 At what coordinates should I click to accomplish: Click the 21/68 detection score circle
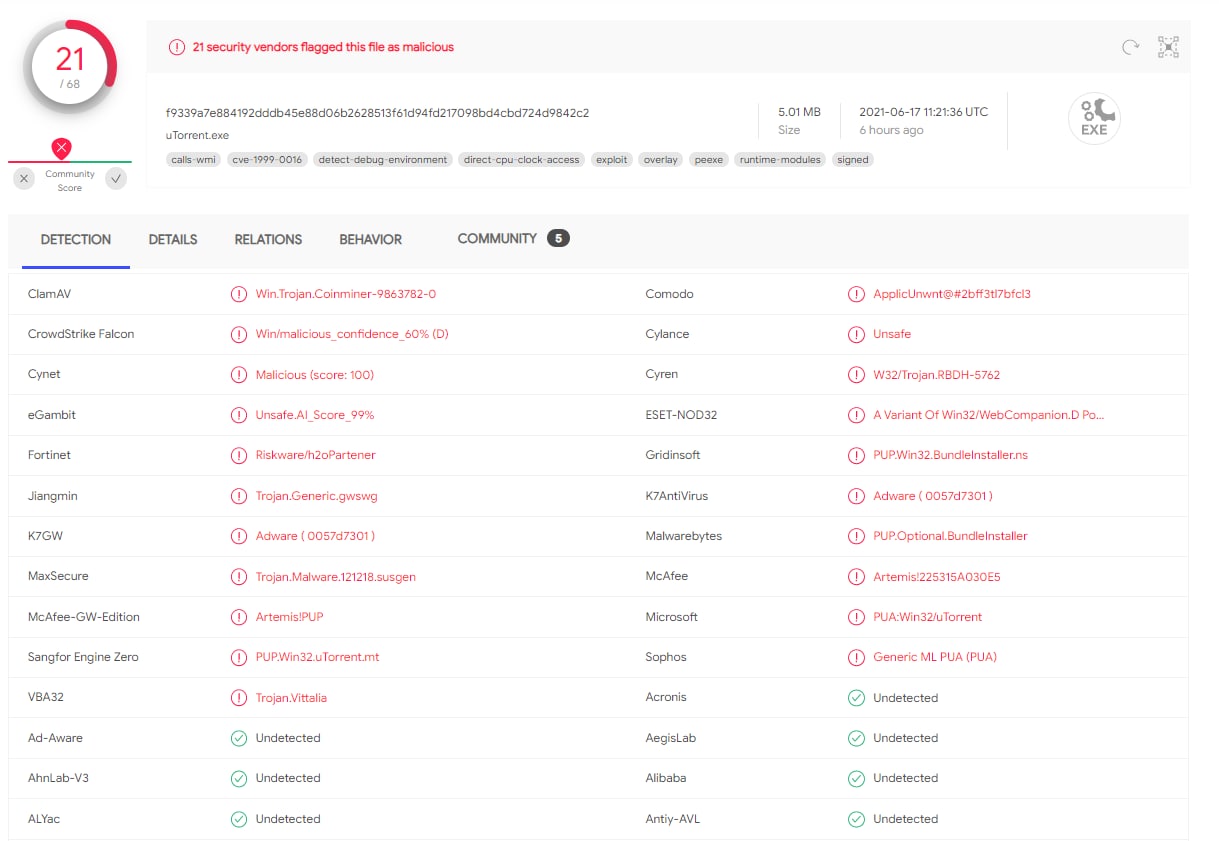(x=70, y=67)
